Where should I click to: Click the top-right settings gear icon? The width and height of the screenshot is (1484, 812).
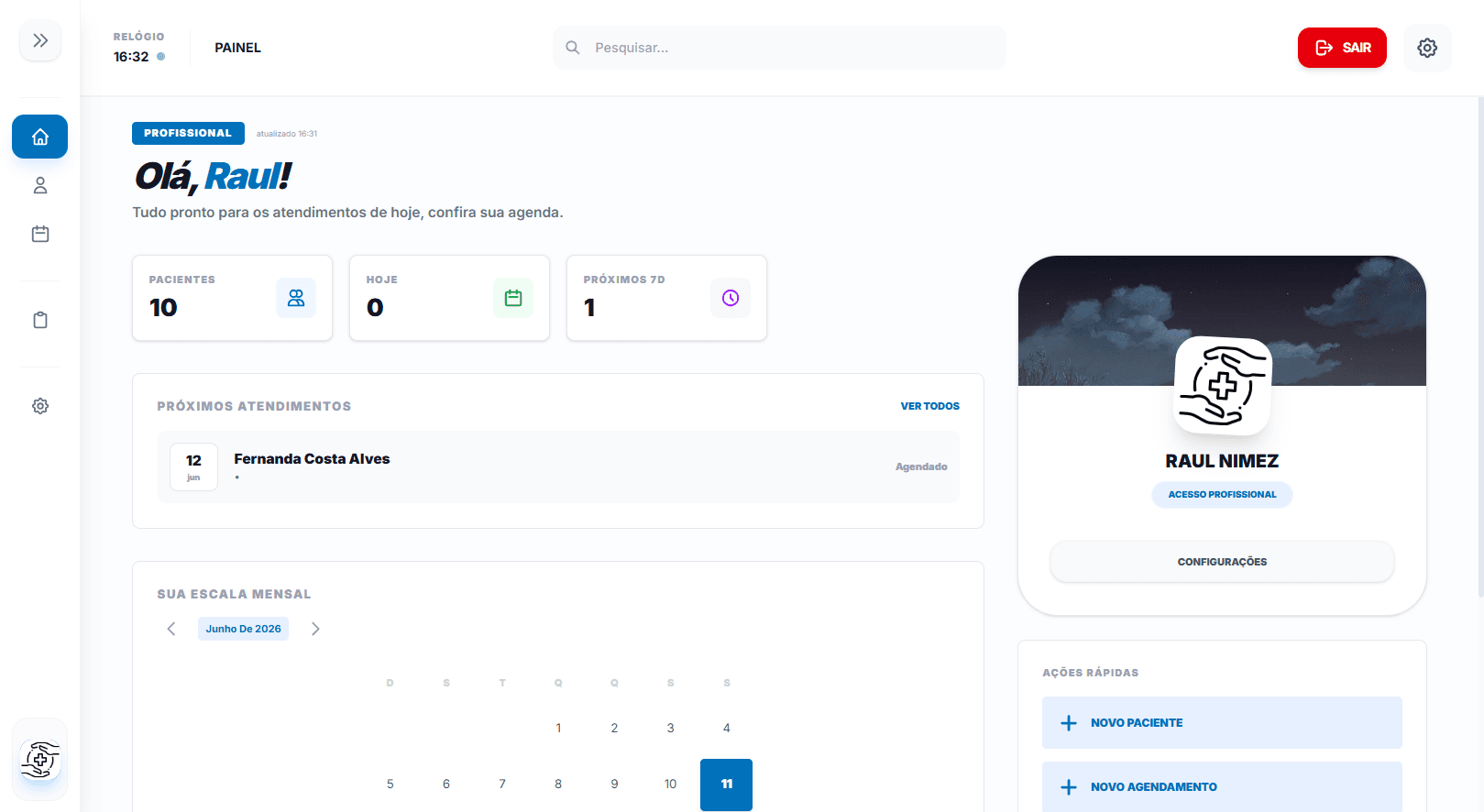click(x=1427, y=48)
